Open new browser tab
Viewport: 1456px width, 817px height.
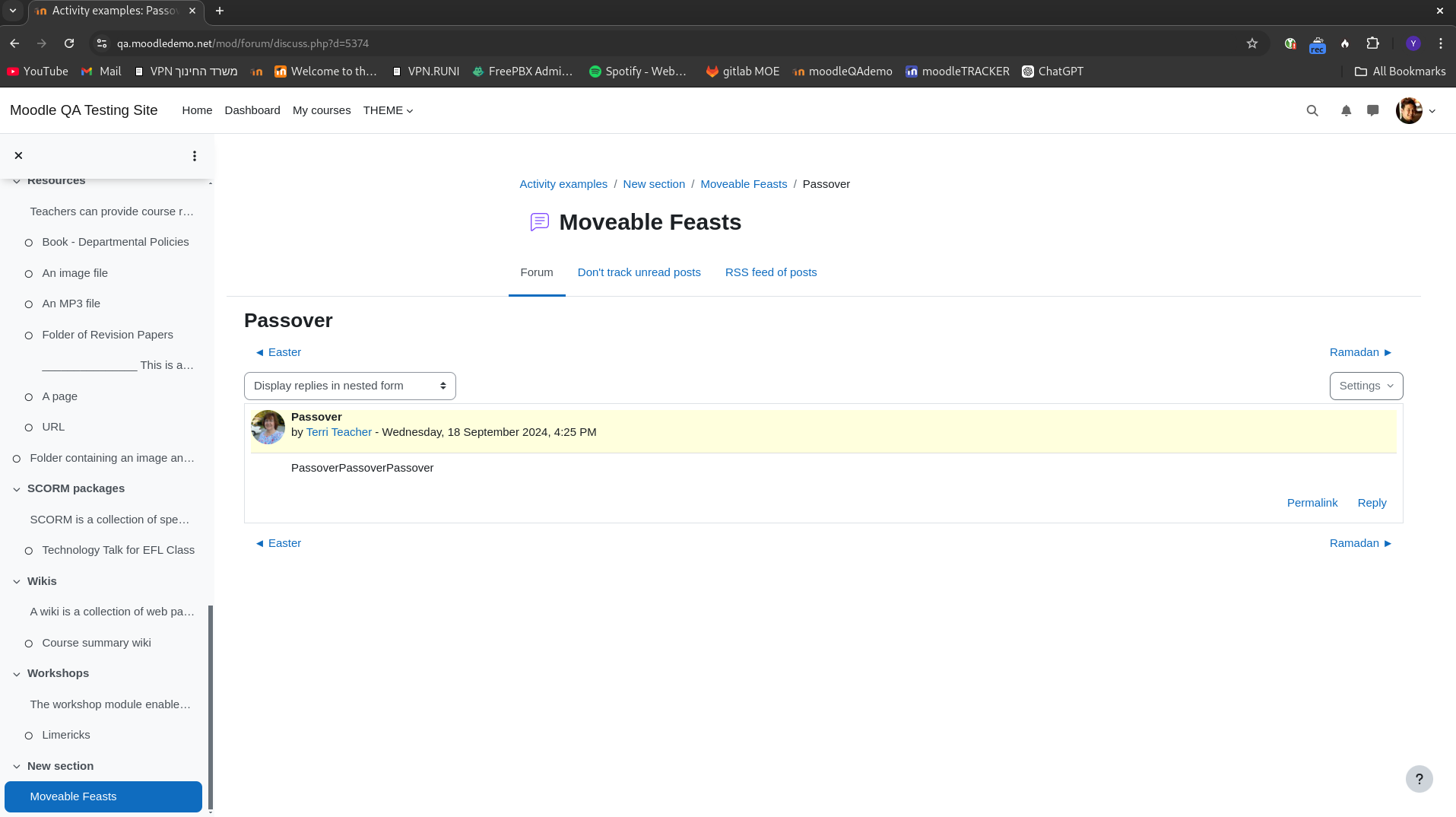click(220, 11)
